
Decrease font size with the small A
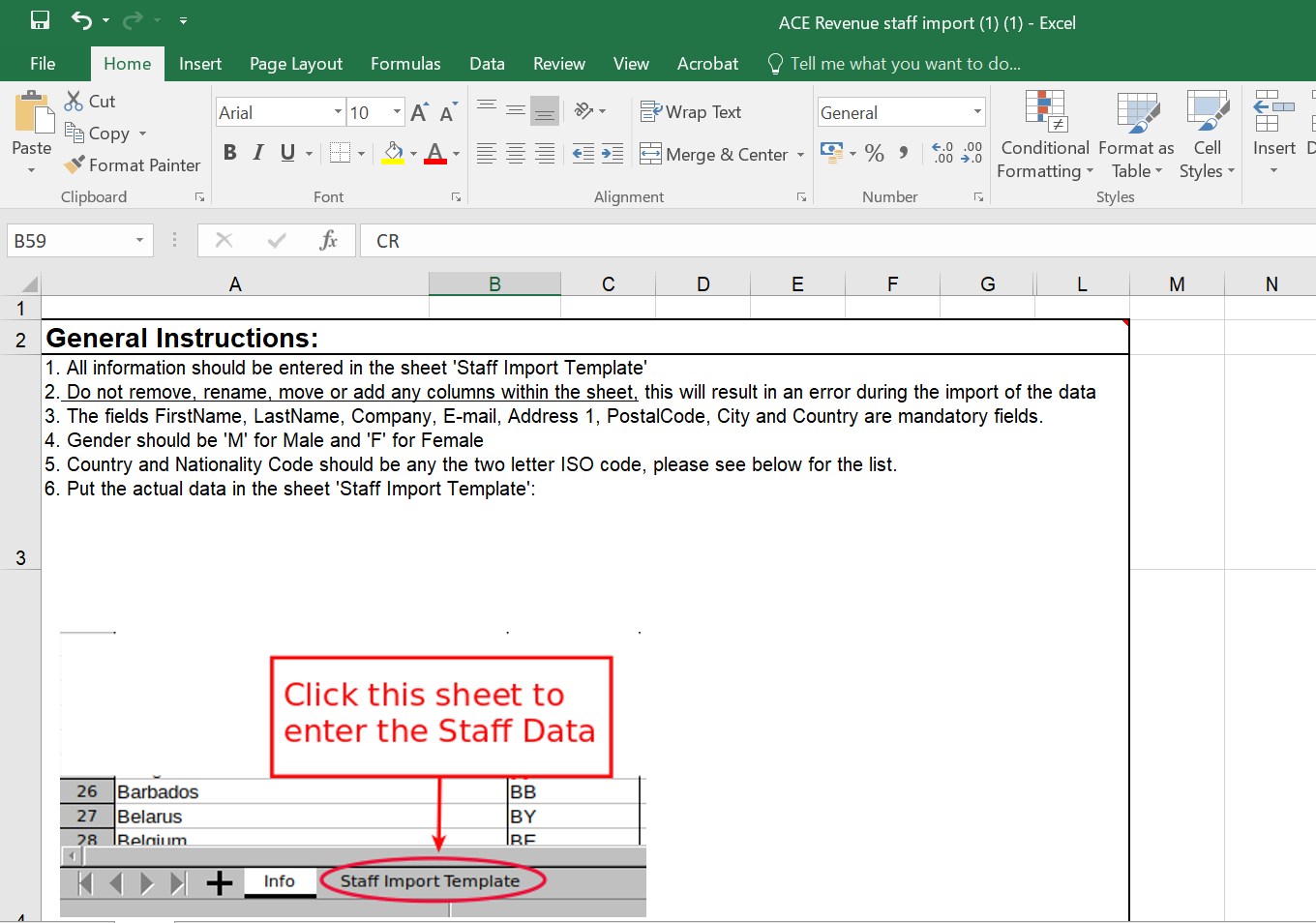tap(448, 112)
